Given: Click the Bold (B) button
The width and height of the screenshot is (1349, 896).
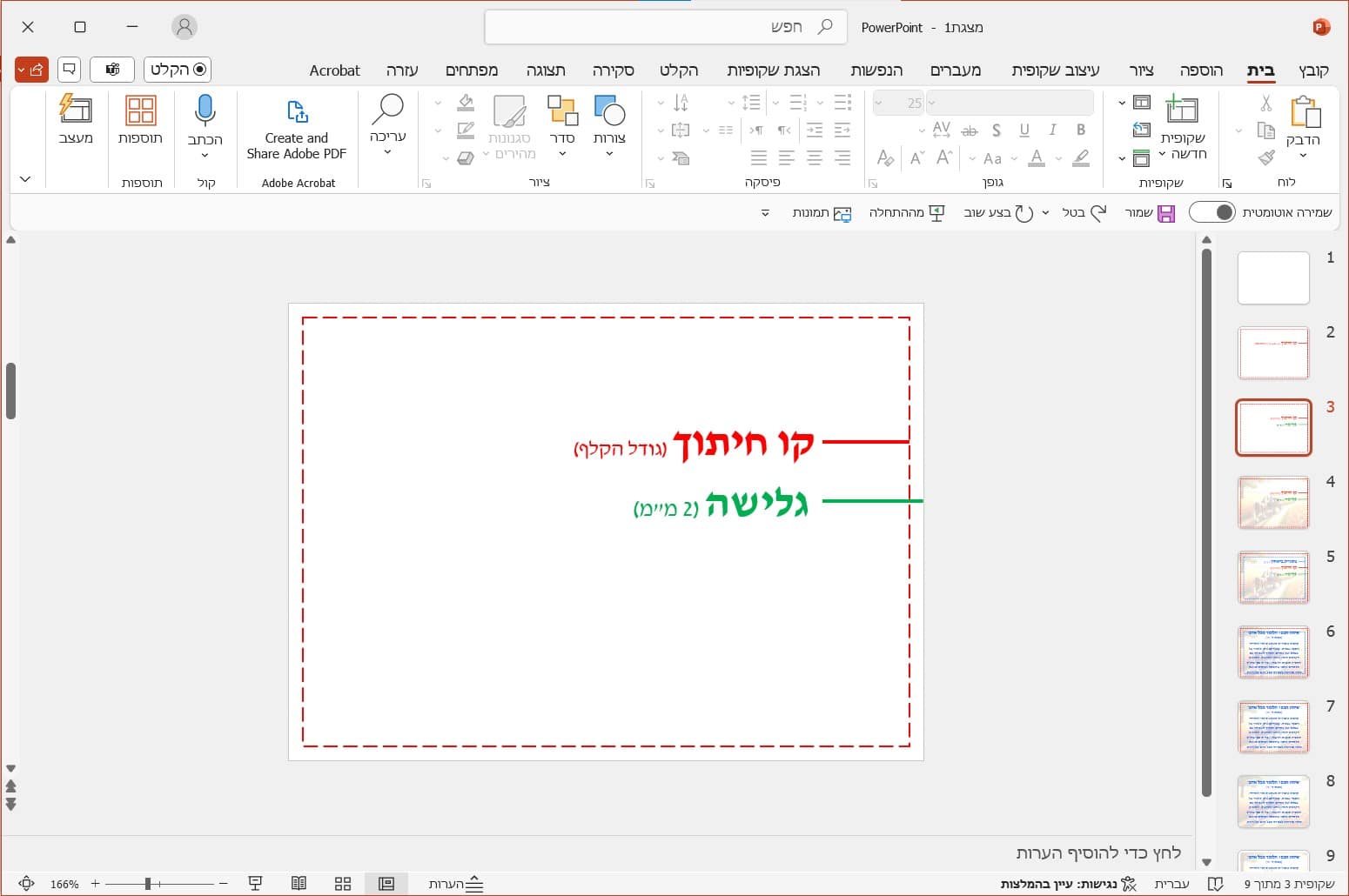Looking at the screenshot, I should [1080, 130].
